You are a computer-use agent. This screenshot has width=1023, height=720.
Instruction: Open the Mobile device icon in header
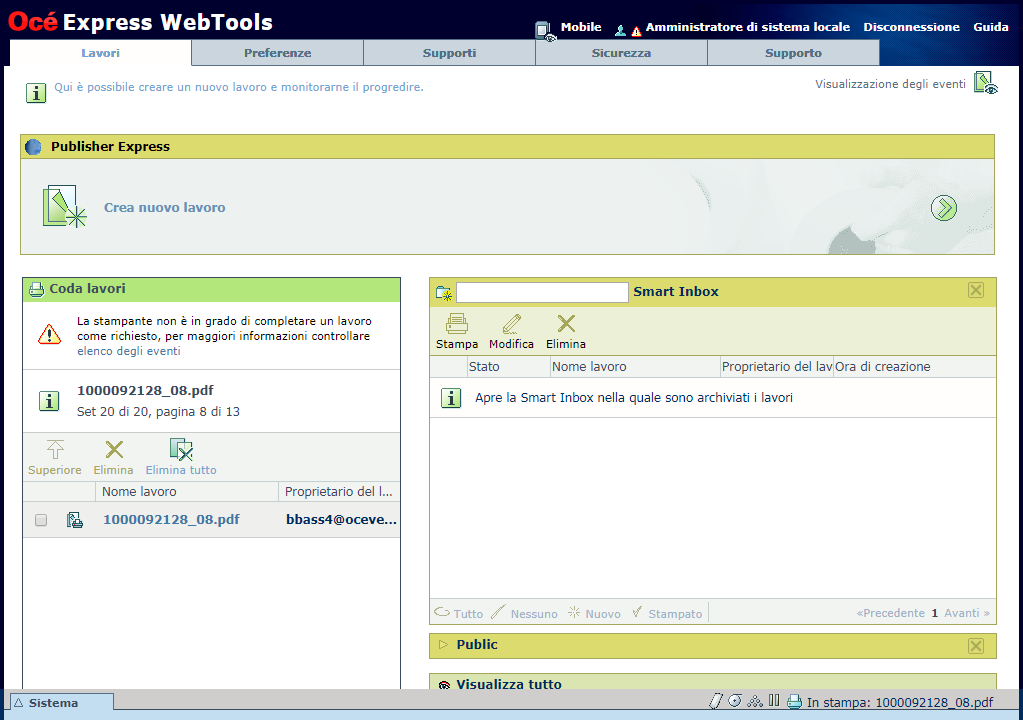545,30
